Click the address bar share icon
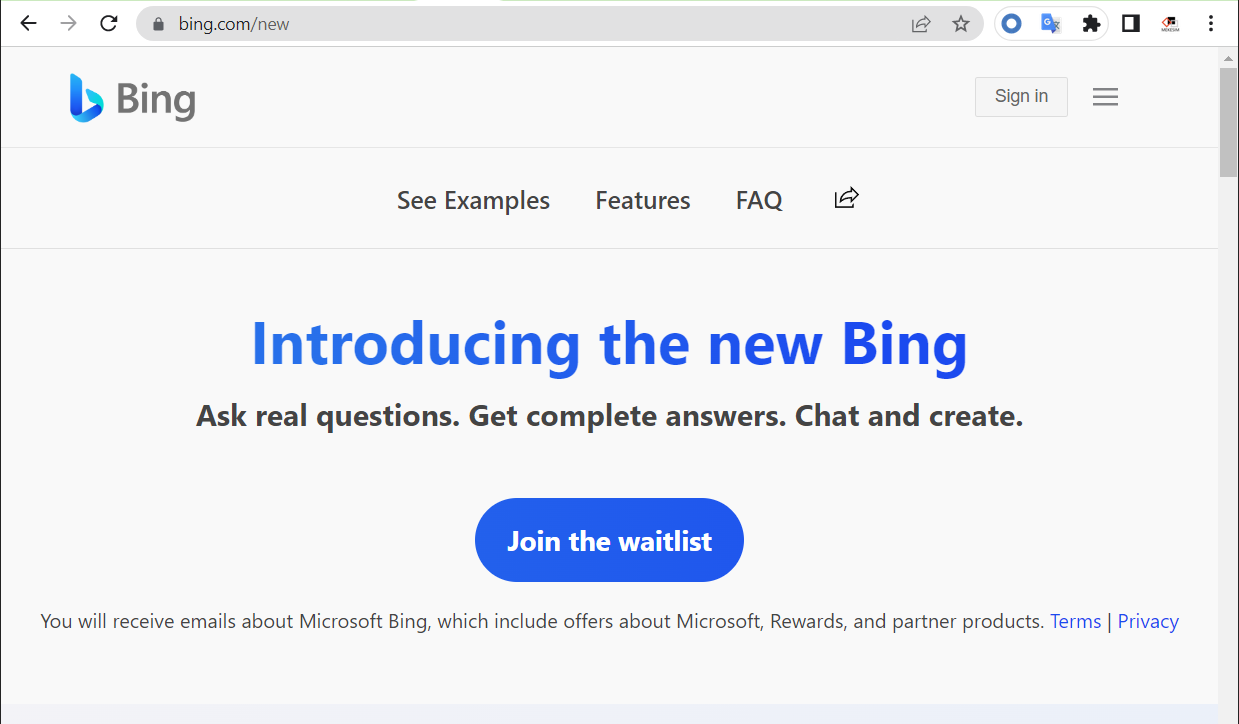The width and height of the screenshot is (1239, 724). tap(921, 24)
